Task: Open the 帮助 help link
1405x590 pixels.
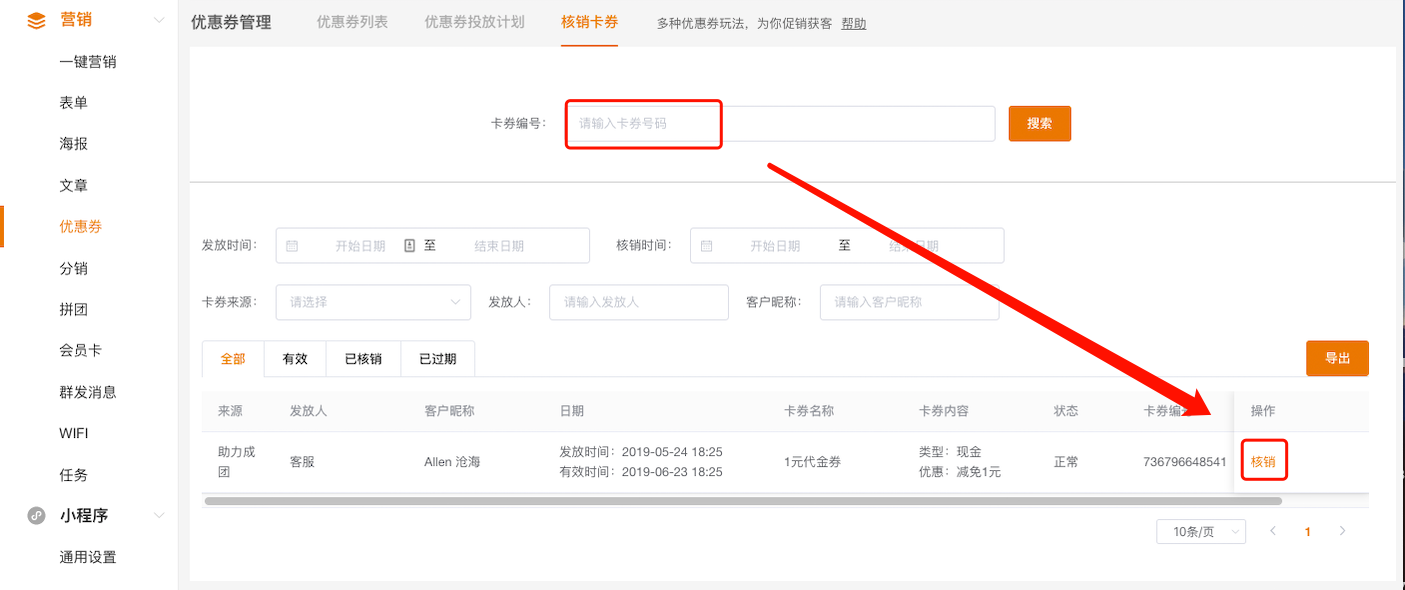Action: coord(854,24)
